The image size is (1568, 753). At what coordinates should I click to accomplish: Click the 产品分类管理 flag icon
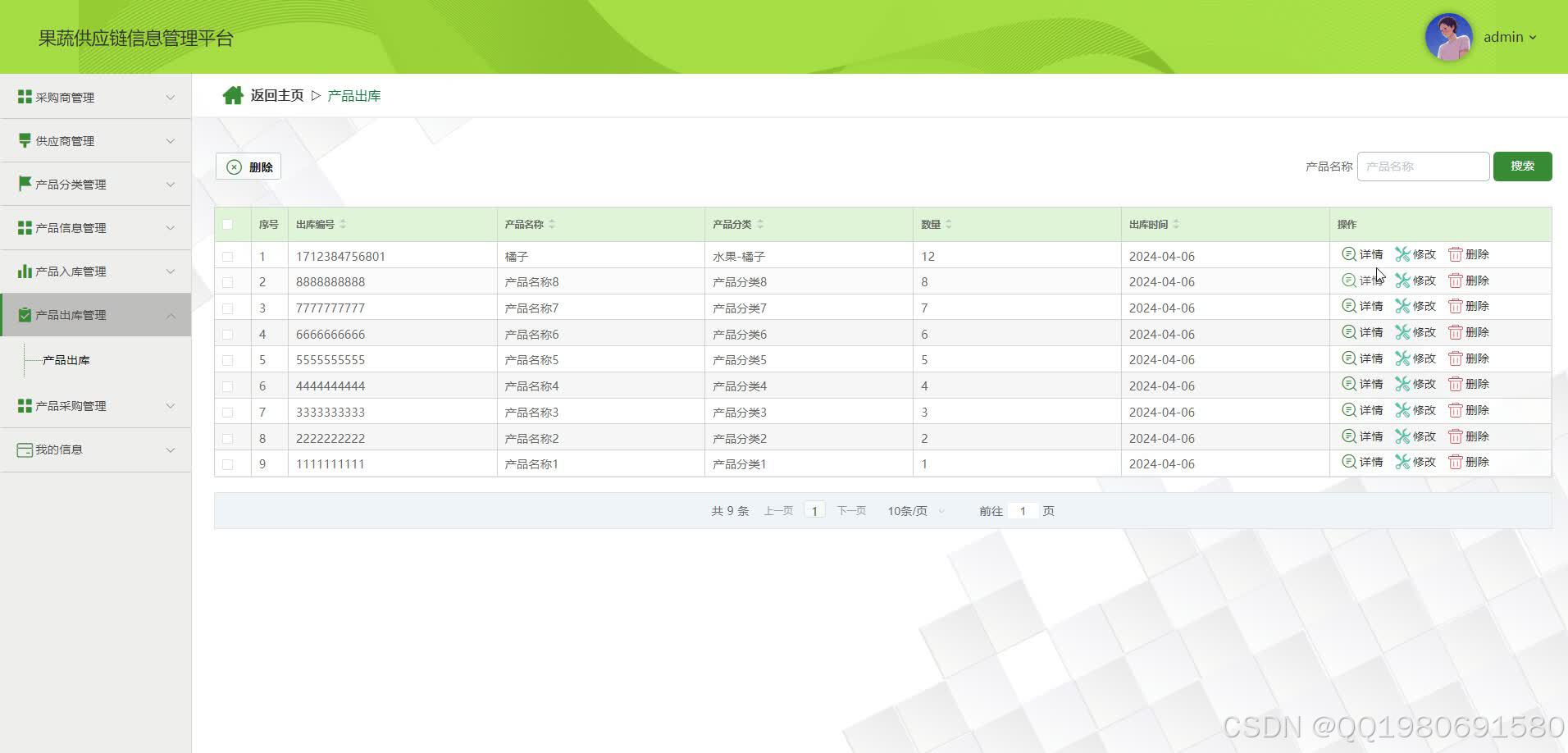pos(25,184)
